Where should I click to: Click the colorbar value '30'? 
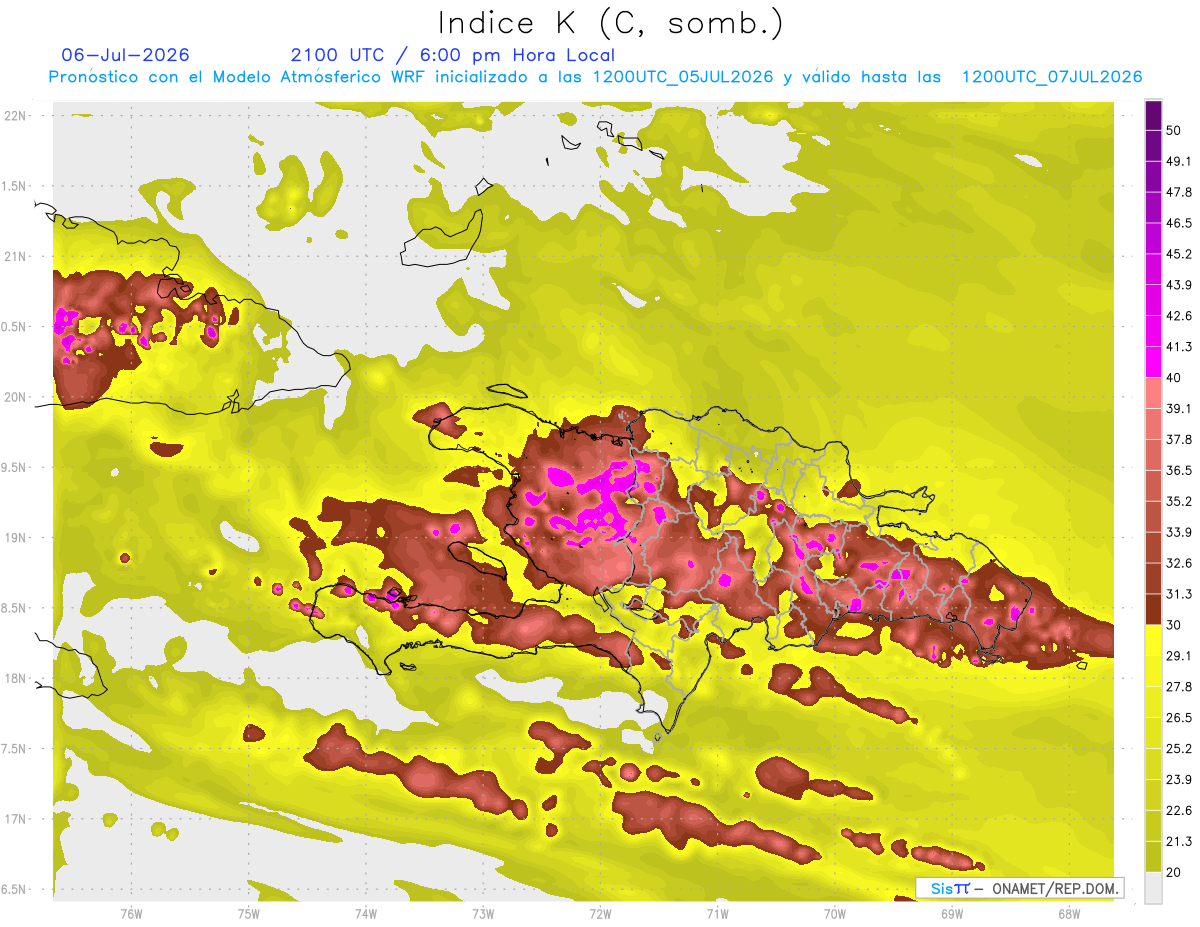pos(1175,625)
